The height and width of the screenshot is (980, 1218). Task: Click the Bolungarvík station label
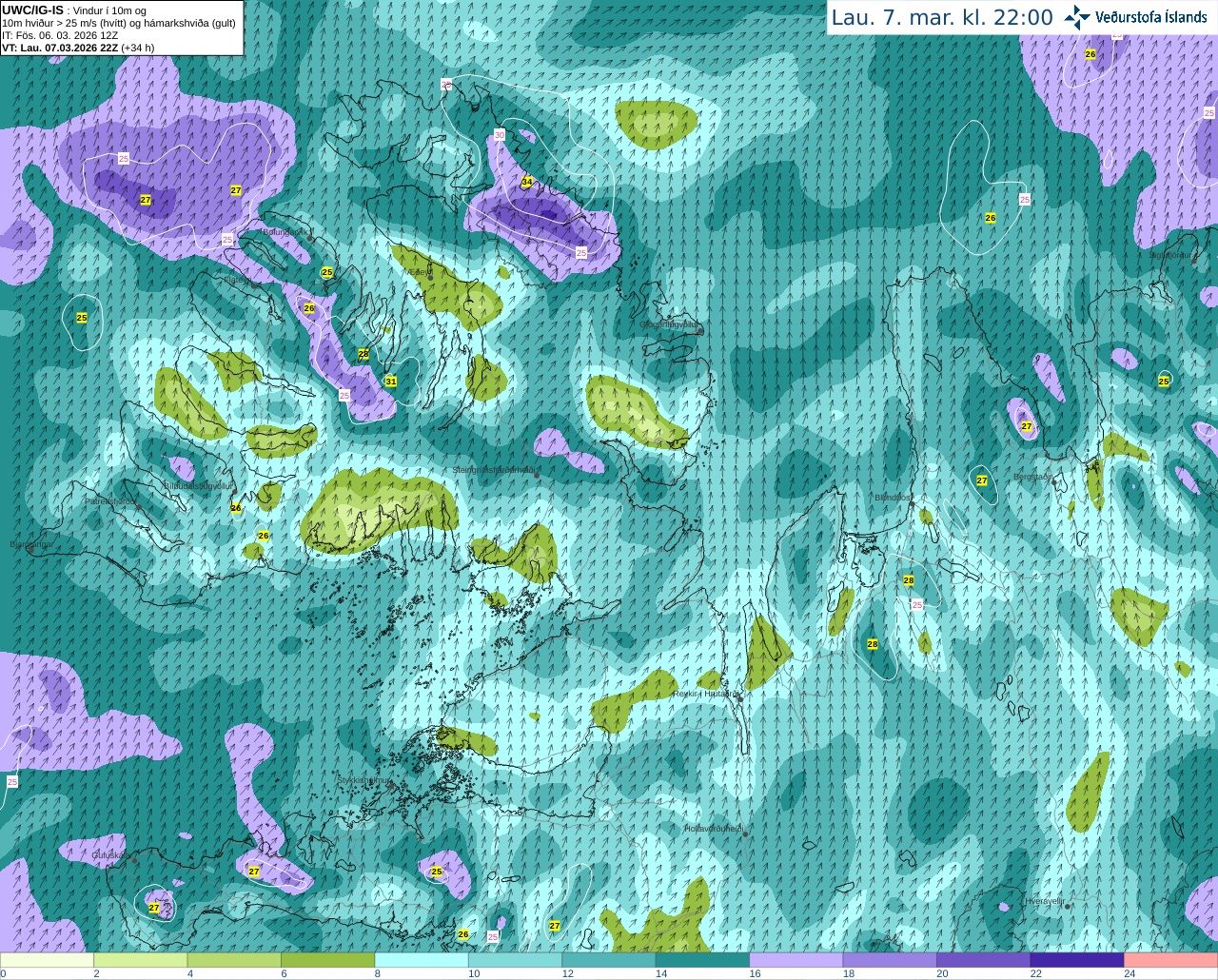285,231
